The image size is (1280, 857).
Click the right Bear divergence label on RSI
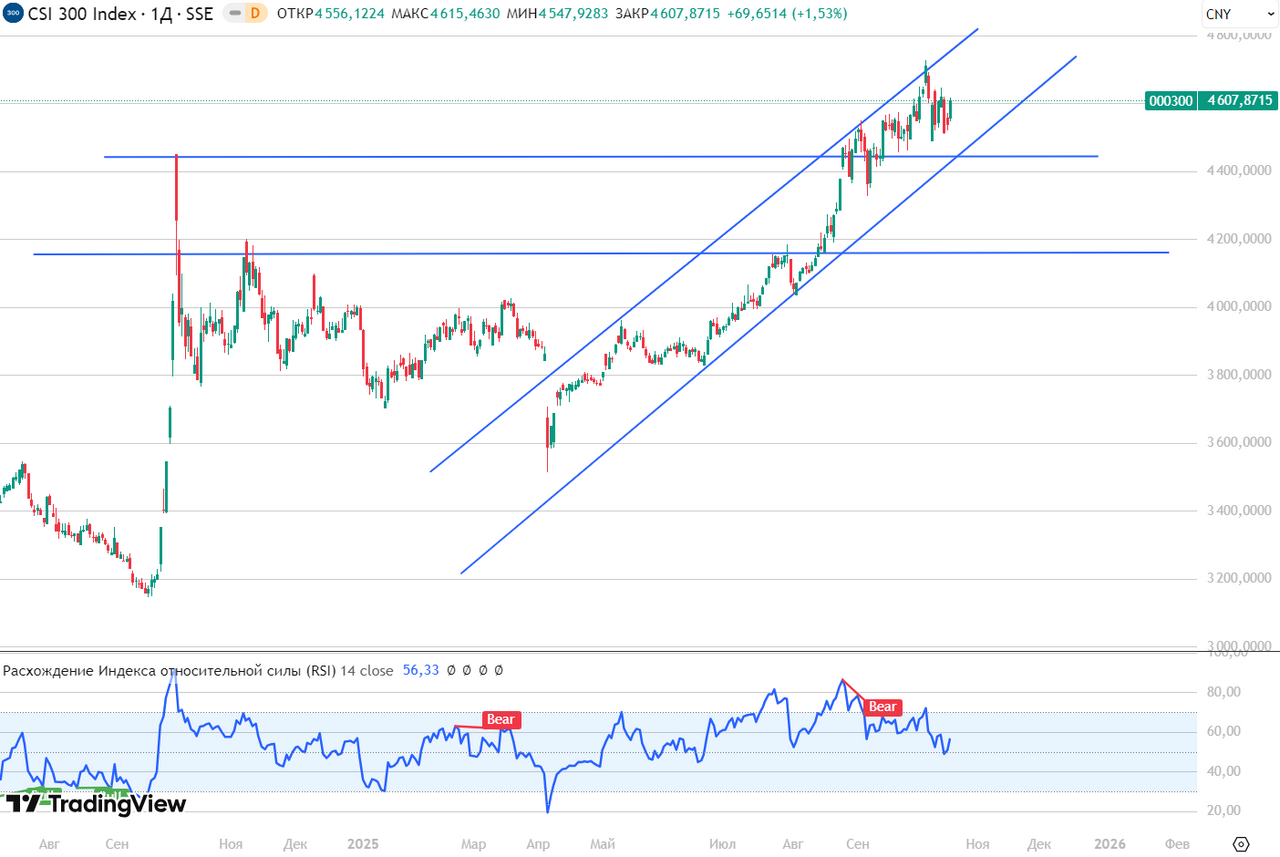pos(882,707)
